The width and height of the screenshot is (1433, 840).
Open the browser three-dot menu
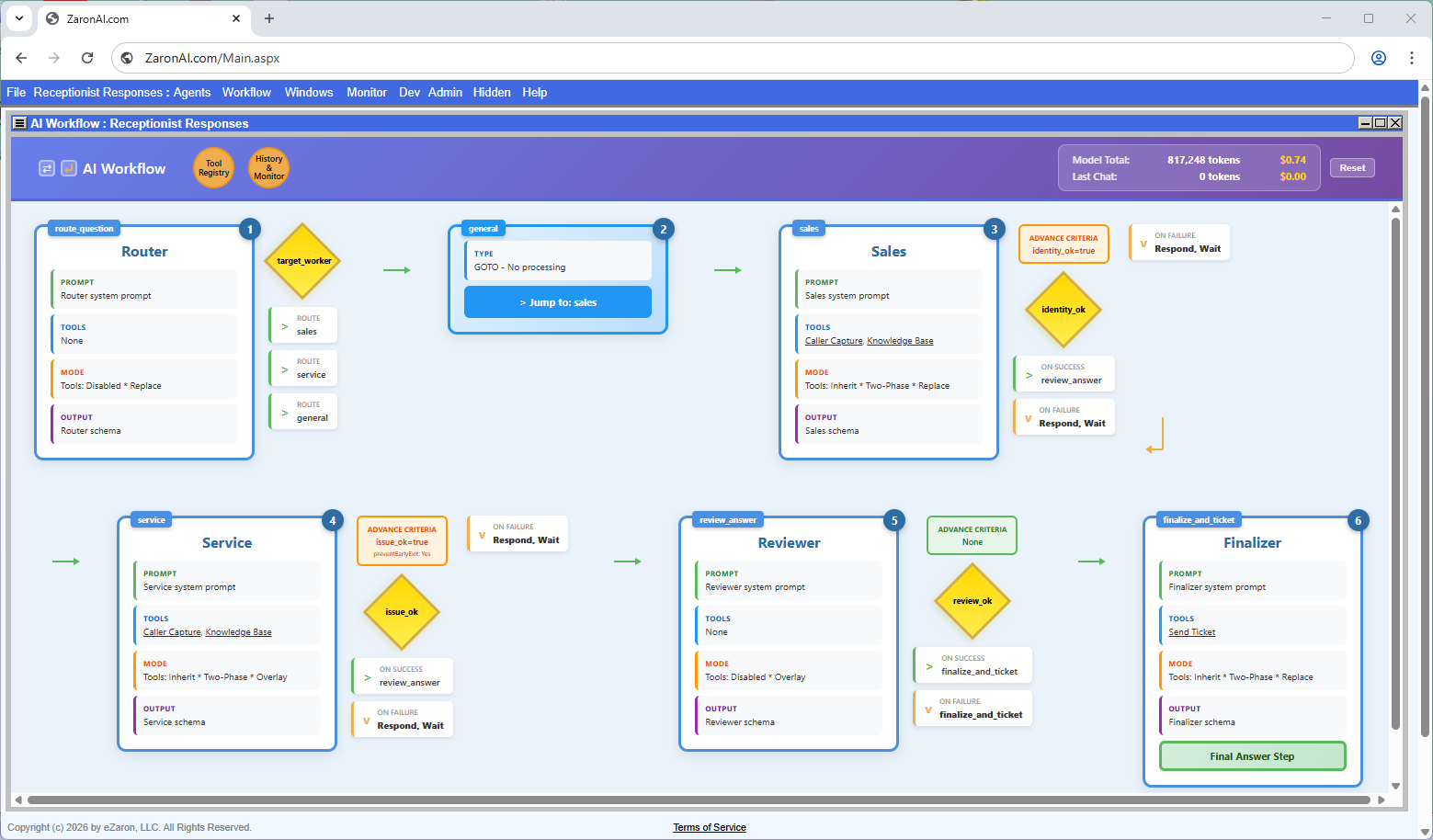(1412, 58)
